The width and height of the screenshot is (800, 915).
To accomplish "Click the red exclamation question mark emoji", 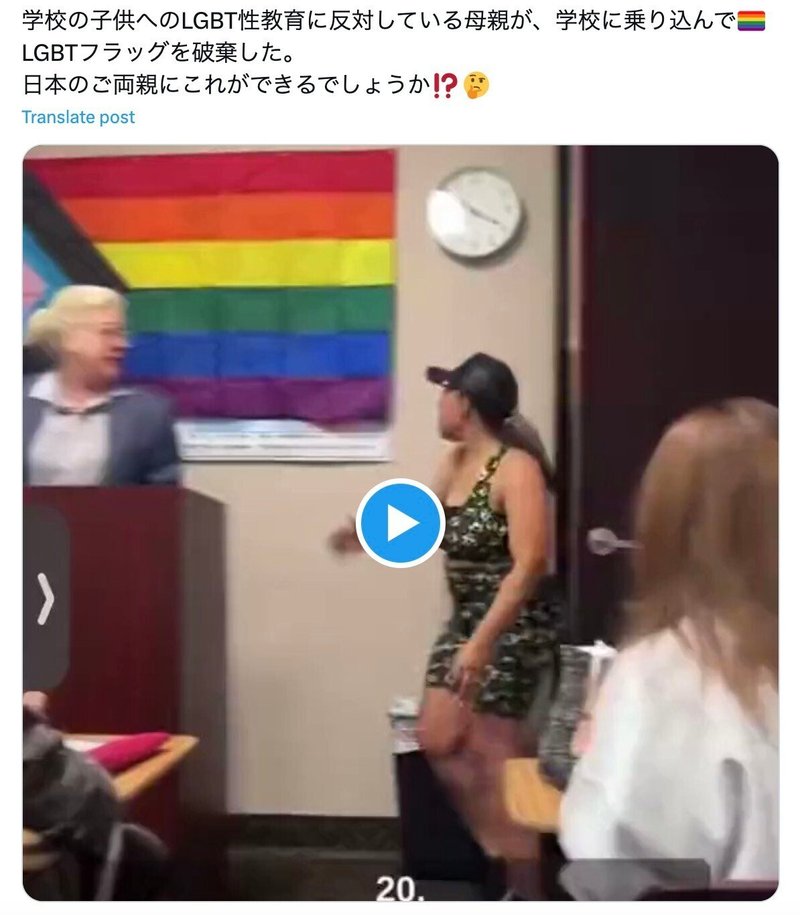I will click(x=445, y=85).
